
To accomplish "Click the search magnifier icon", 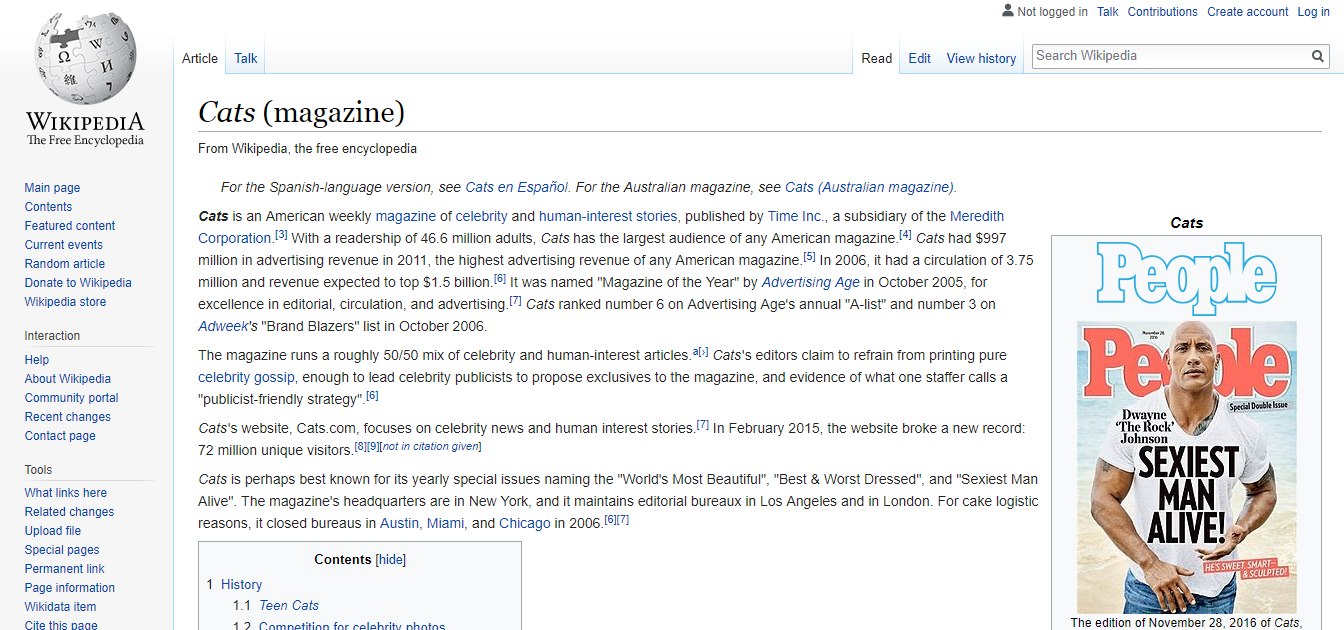I will coord(1318,56).
